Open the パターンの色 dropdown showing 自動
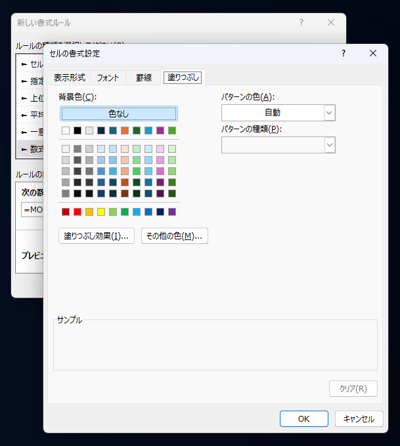This screenshot has height=446, width=400. click(278, 113)
